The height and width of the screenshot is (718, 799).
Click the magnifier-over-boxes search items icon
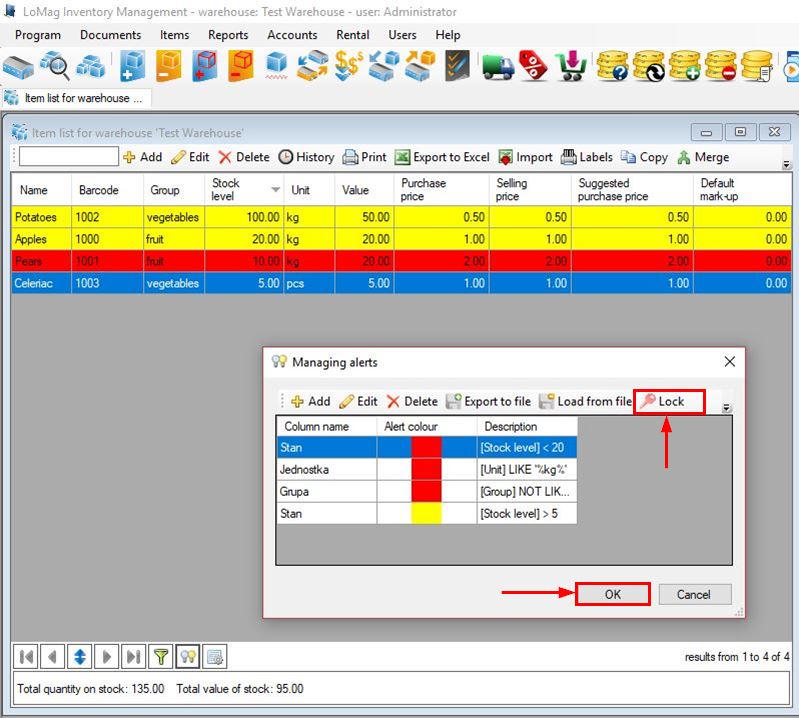[x=55, y=65]
